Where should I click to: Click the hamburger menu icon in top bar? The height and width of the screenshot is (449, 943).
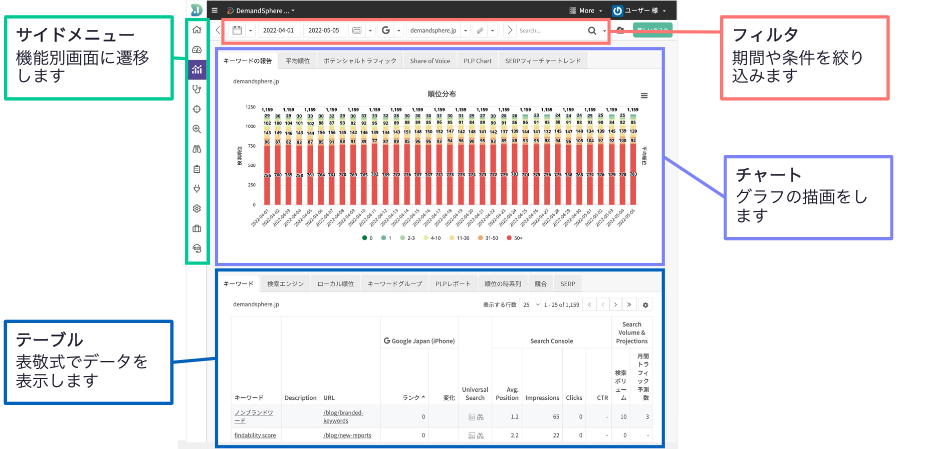tap(215, 10)
